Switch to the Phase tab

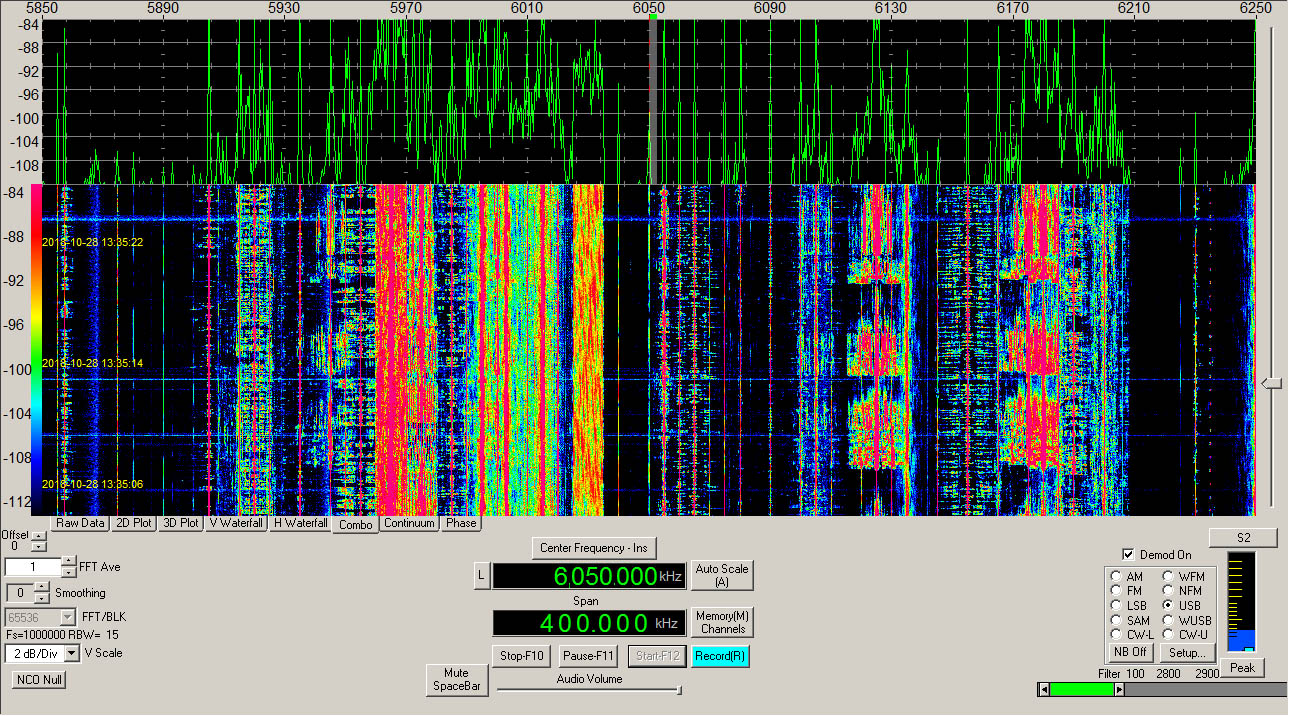point(461,523)
